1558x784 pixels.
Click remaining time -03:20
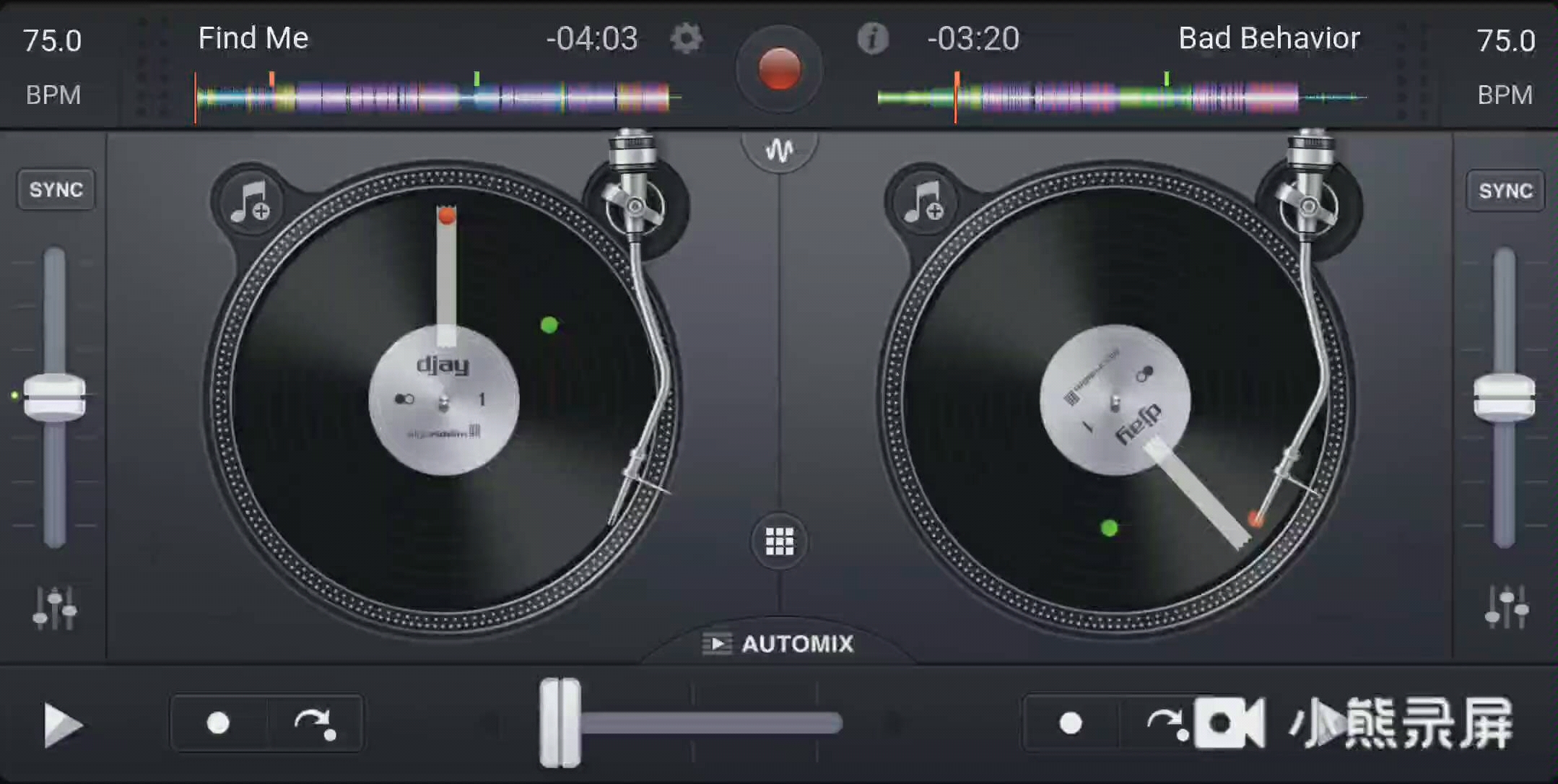tap(973, 39)
